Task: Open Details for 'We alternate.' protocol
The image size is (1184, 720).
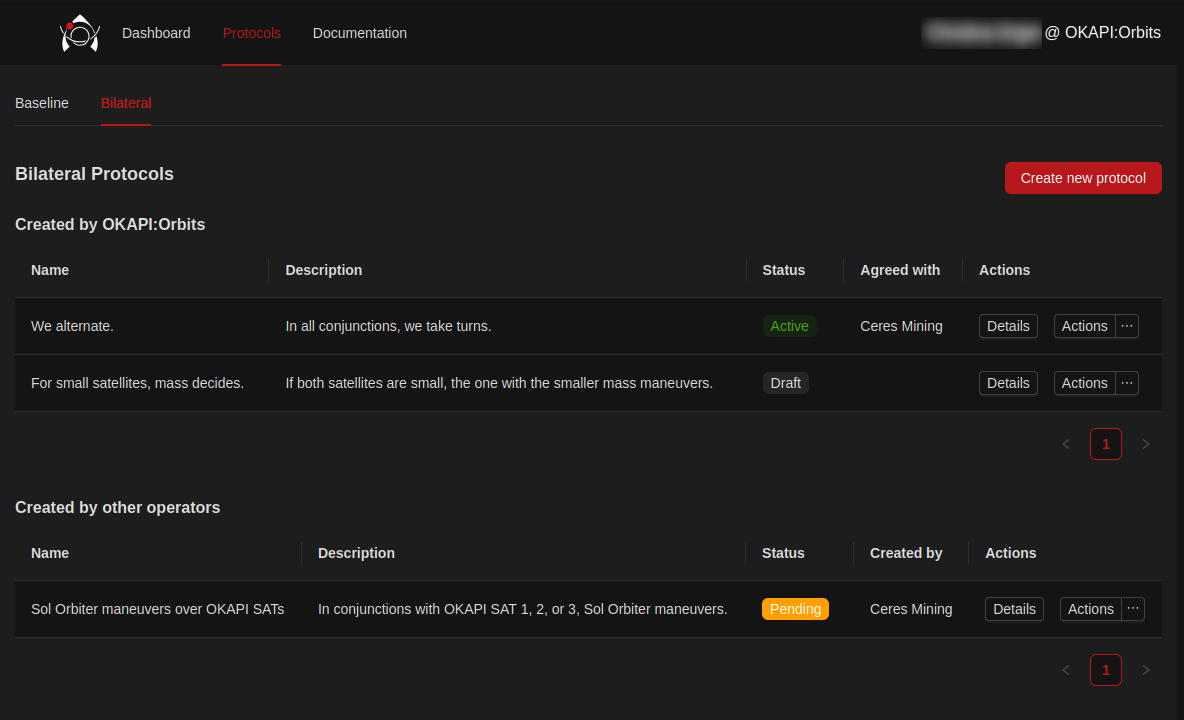Action: (1008, 326)
